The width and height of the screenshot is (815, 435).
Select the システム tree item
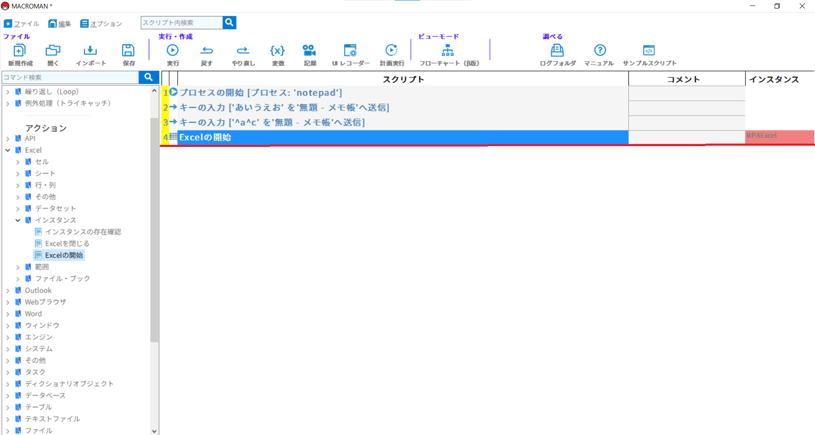coord(38,349)
